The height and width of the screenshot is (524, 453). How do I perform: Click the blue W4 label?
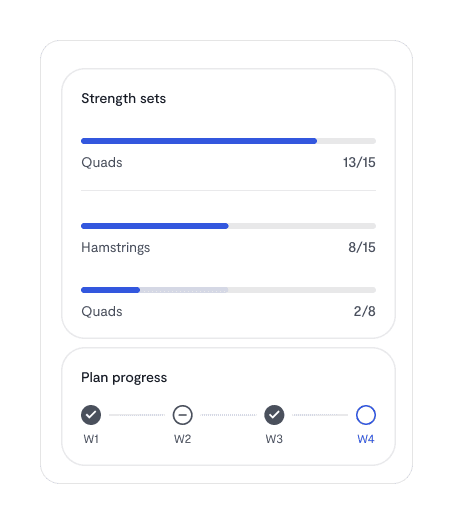[366, 439]
